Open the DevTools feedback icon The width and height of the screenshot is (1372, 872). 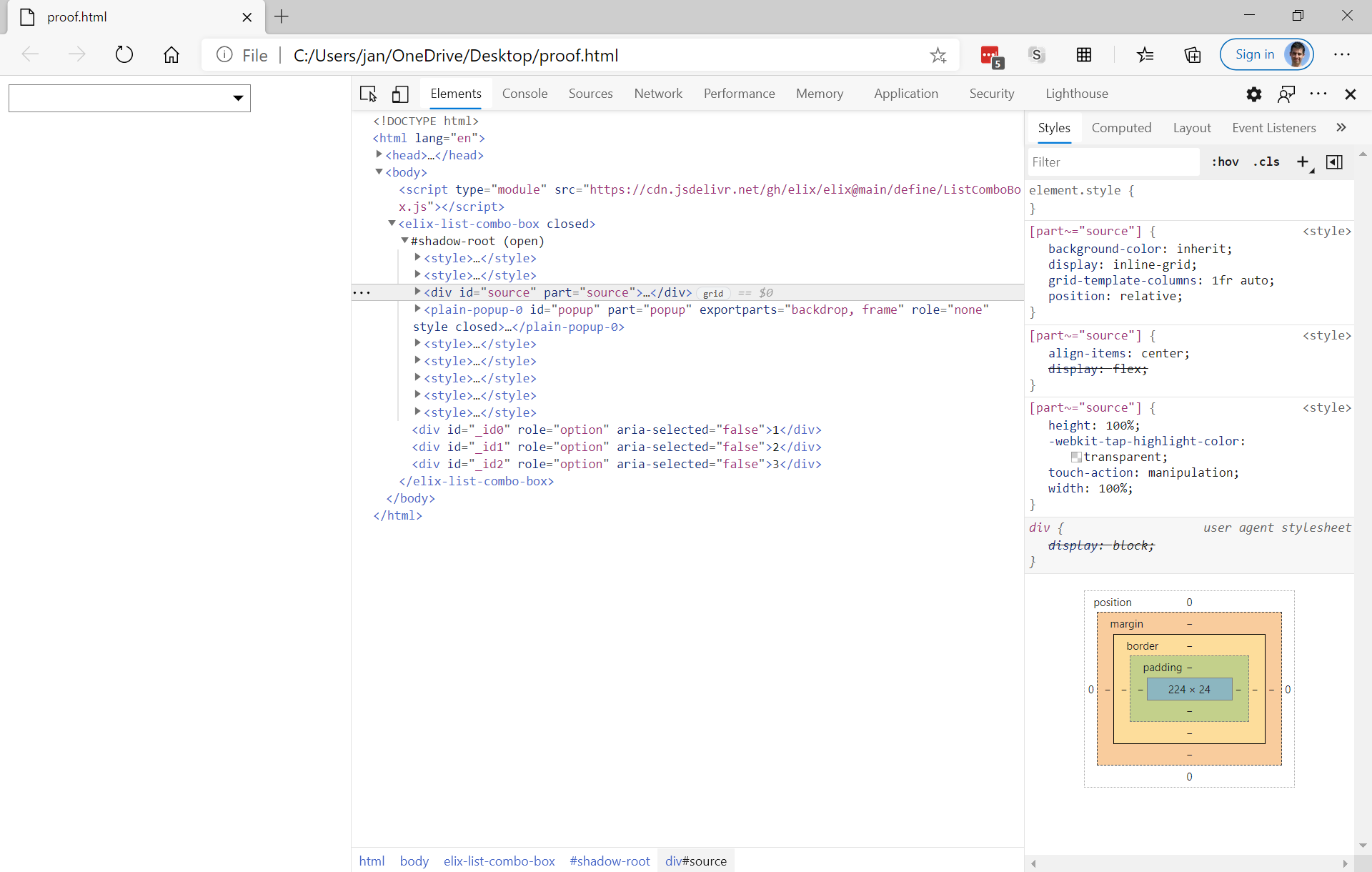1286,94
